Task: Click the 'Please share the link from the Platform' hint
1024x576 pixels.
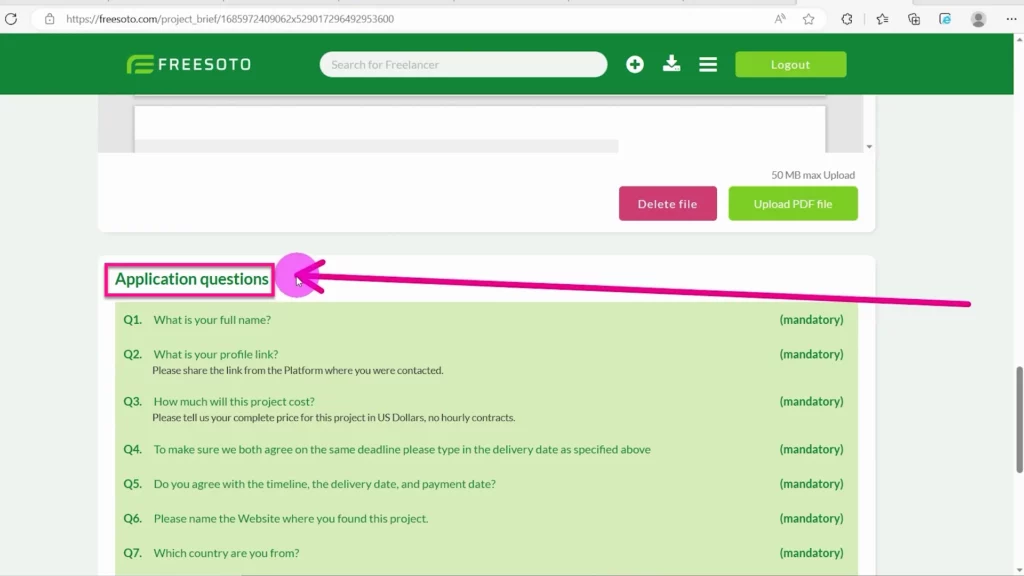Action: tap(298, 370)
